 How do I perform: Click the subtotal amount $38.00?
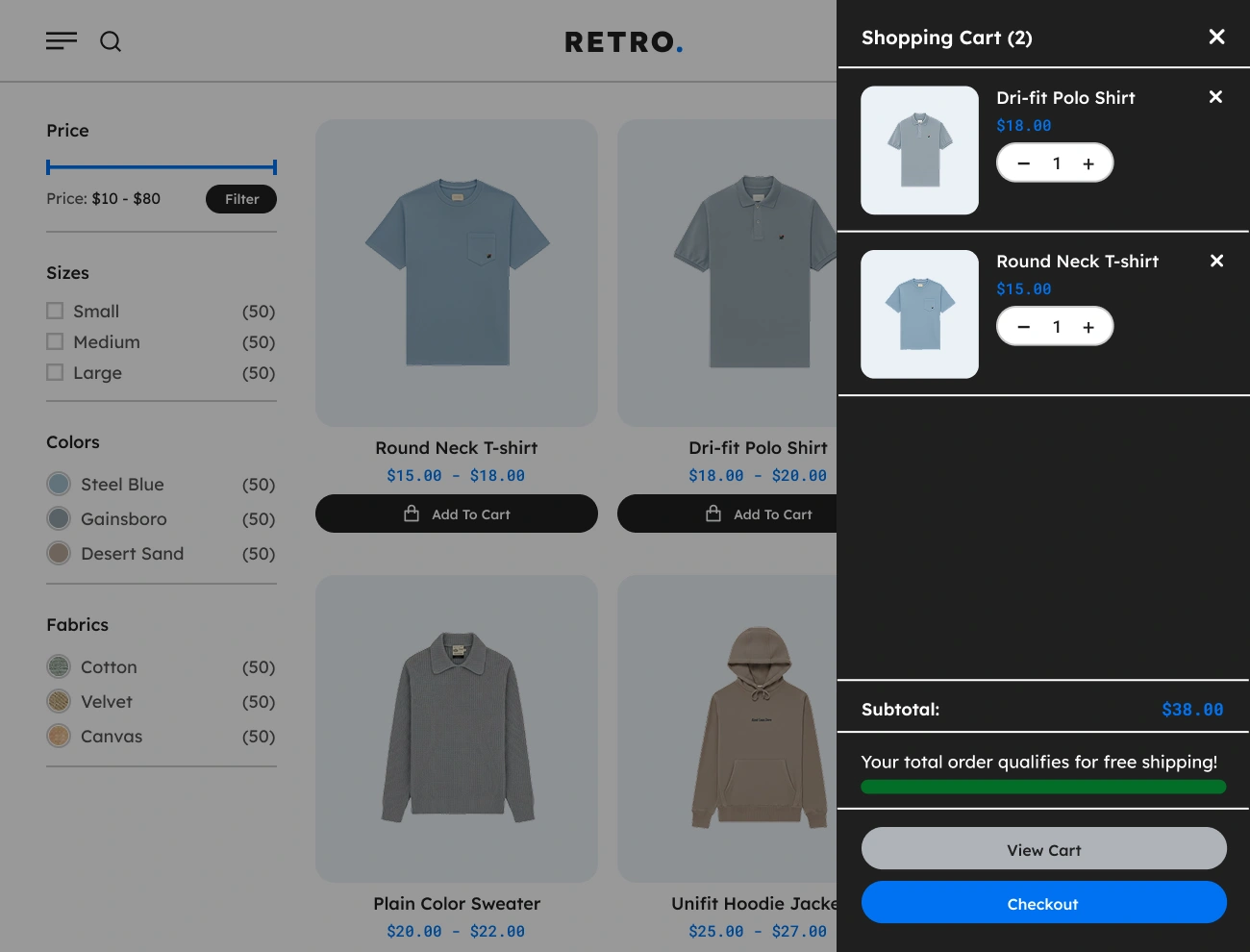[x=1192, y=710]
